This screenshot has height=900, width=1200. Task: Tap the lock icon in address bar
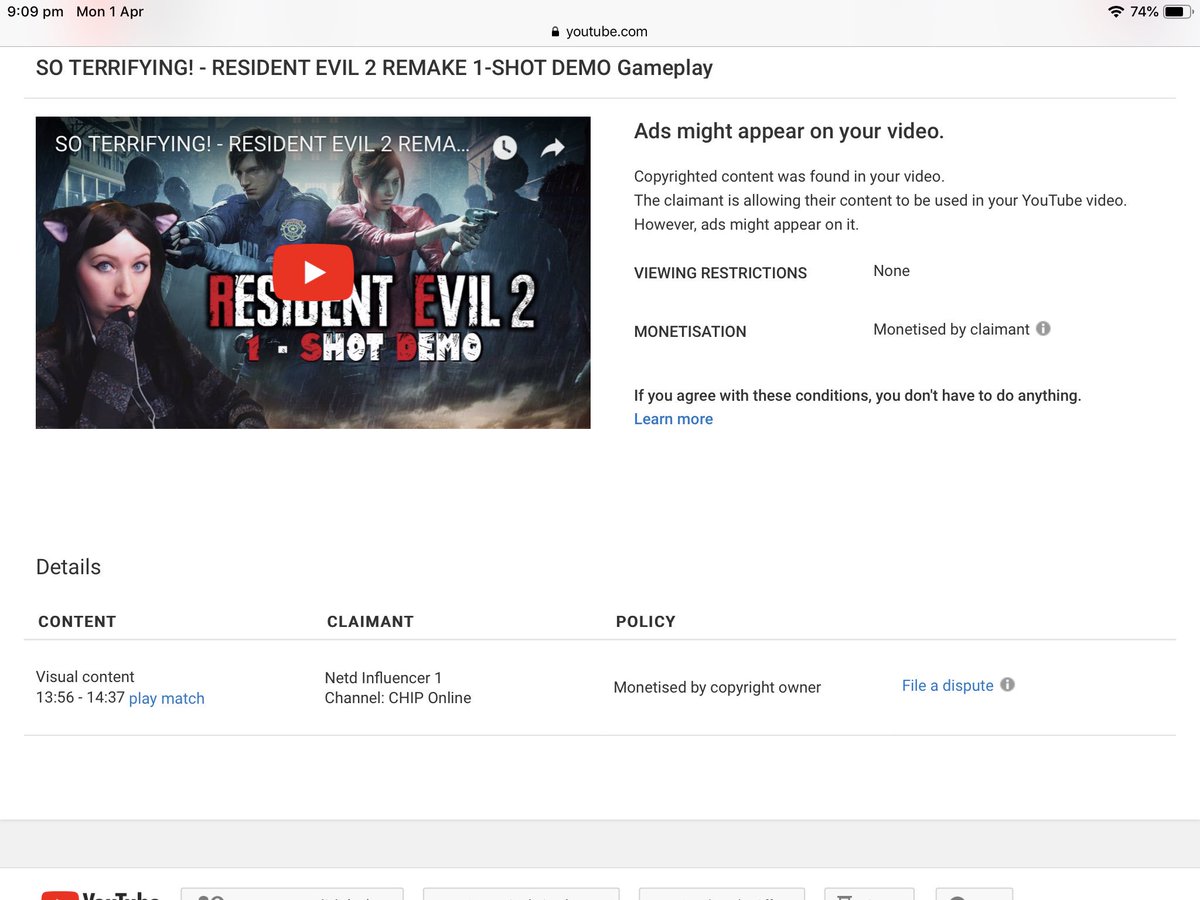[x=556, y=32]
